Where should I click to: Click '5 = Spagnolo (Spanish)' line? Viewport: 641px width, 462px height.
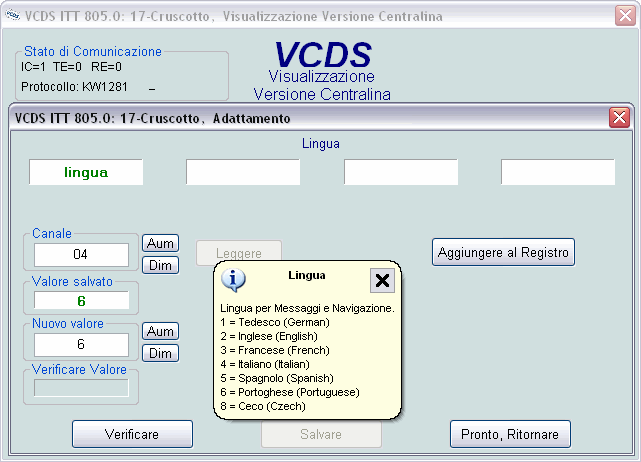277,378
